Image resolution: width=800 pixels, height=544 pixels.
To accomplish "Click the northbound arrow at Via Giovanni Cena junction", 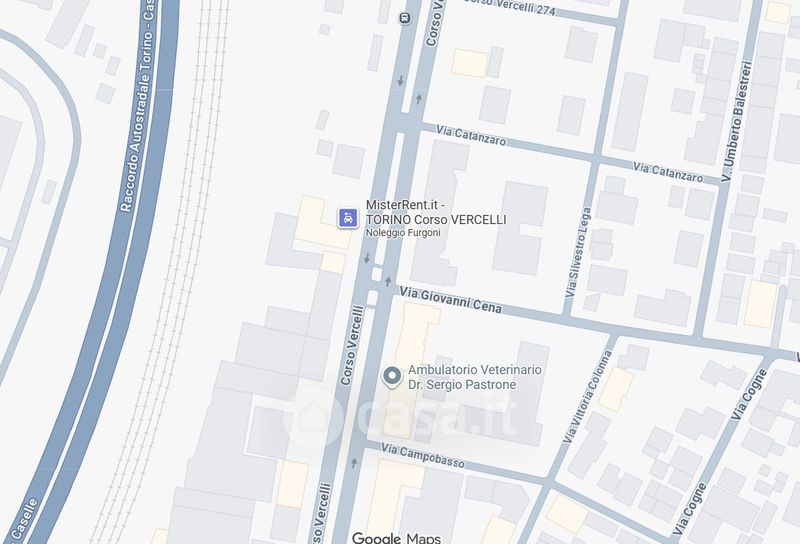I will coord(388,281).
